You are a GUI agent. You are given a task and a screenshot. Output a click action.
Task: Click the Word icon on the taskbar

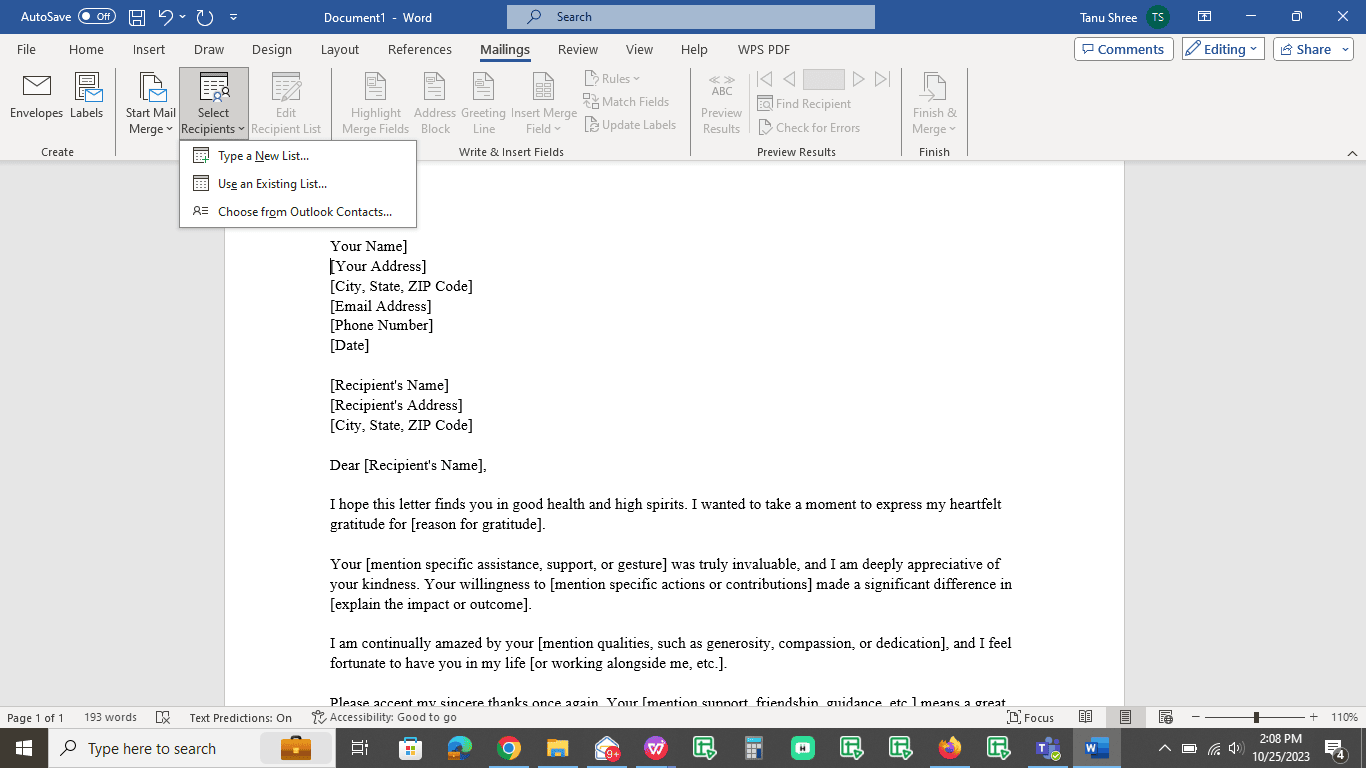click(x=1095, y=747)
